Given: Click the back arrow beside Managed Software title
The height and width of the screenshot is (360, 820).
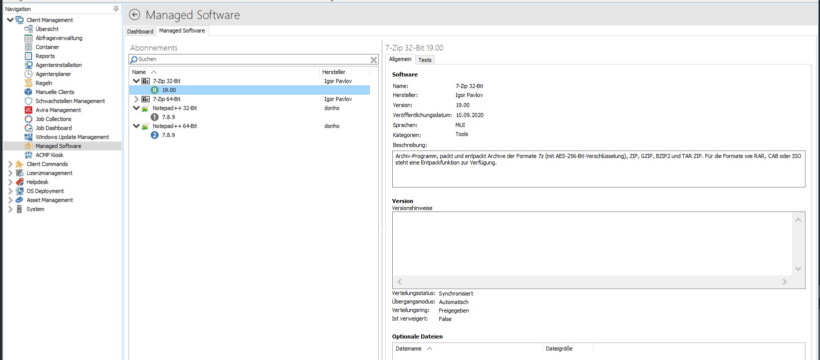Looking at the screenshot, I should [x=134, y=15].
